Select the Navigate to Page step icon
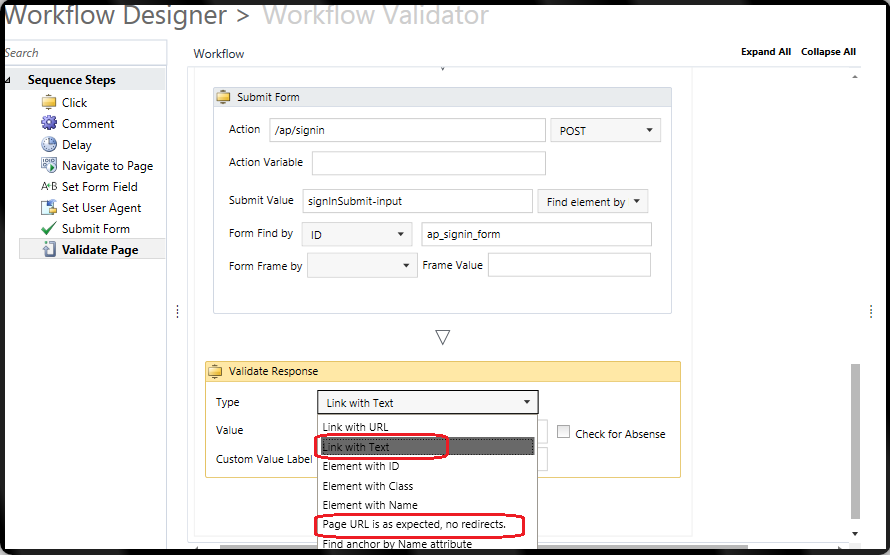Viewport: 890px width, 555px height. [49, 165]
